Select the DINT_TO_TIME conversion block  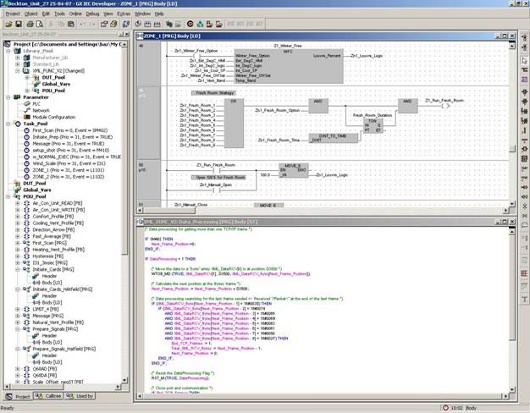pyautogui.click(x=333, y=138)
